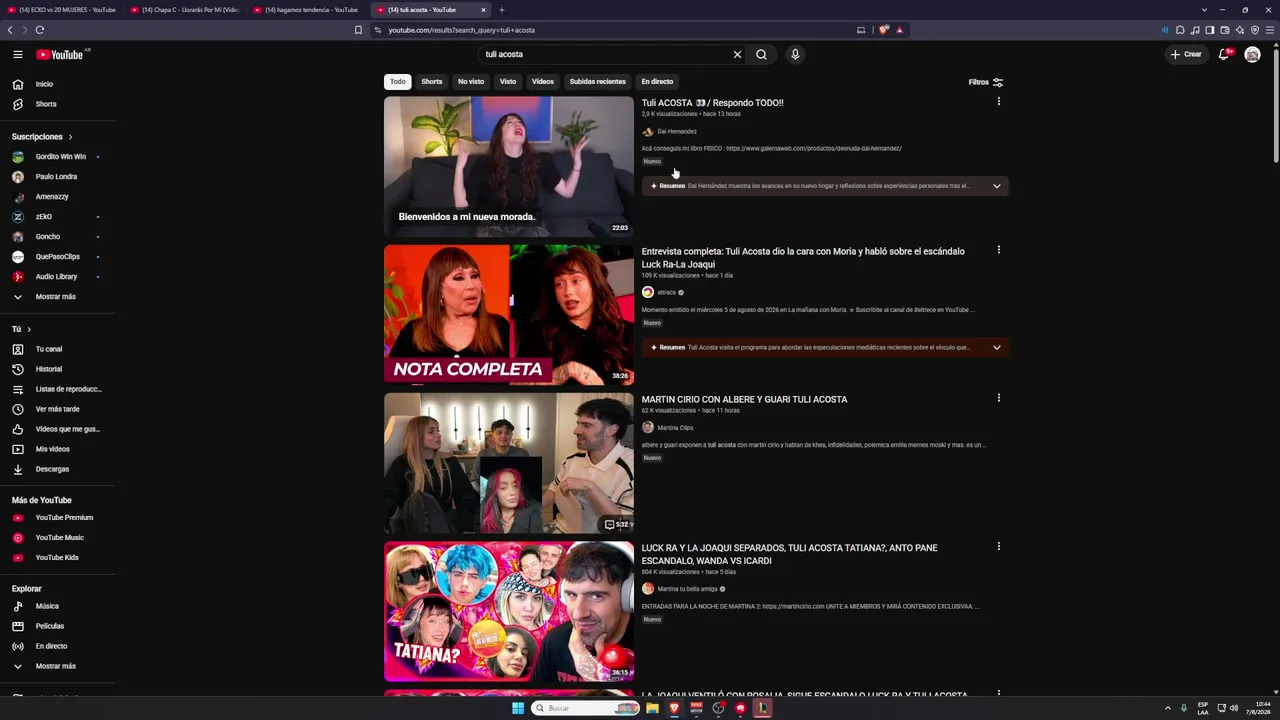Screen dimensions: 1280x720
Task: Click the magnifying glass search button
Action: (761, 54)
